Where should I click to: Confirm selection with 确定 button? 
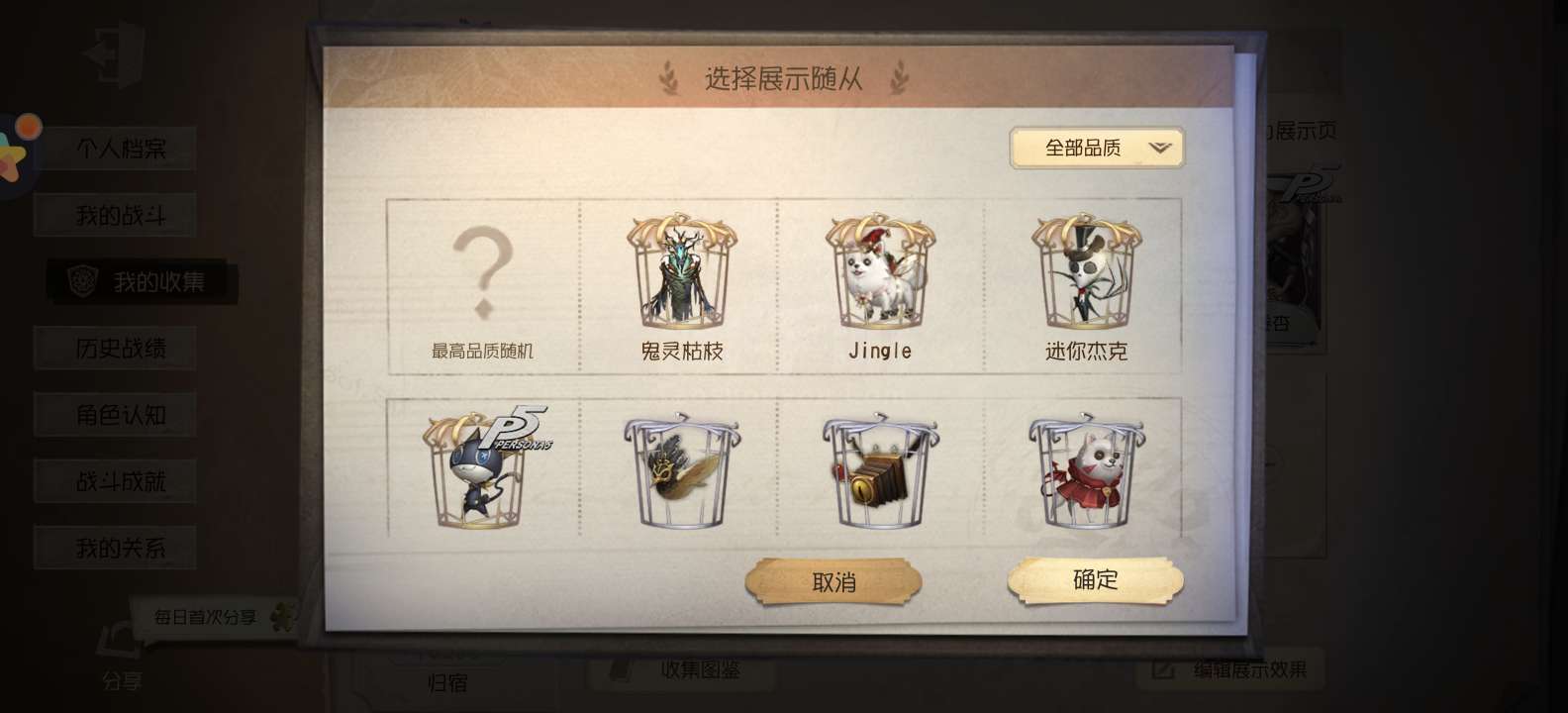click(1095, 580)
